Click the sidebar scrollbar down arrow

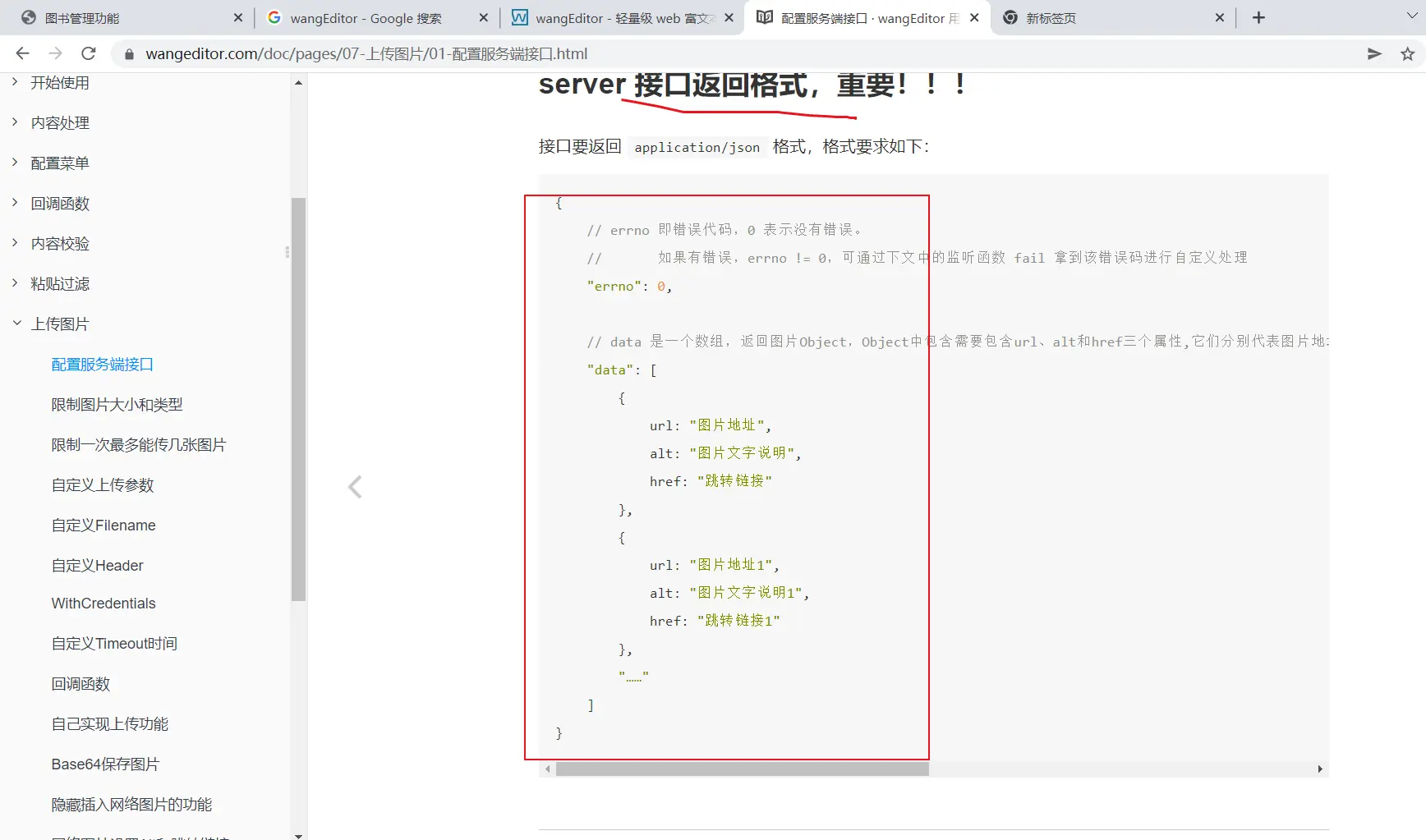pos(298,835)
